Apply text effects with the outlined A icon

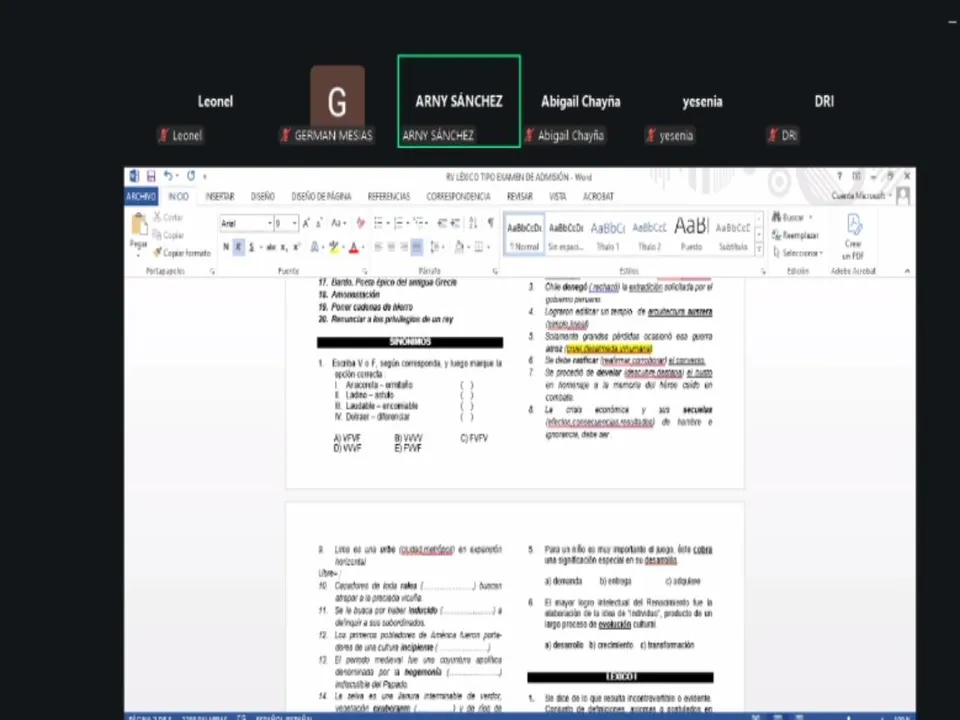click(314, 247)
